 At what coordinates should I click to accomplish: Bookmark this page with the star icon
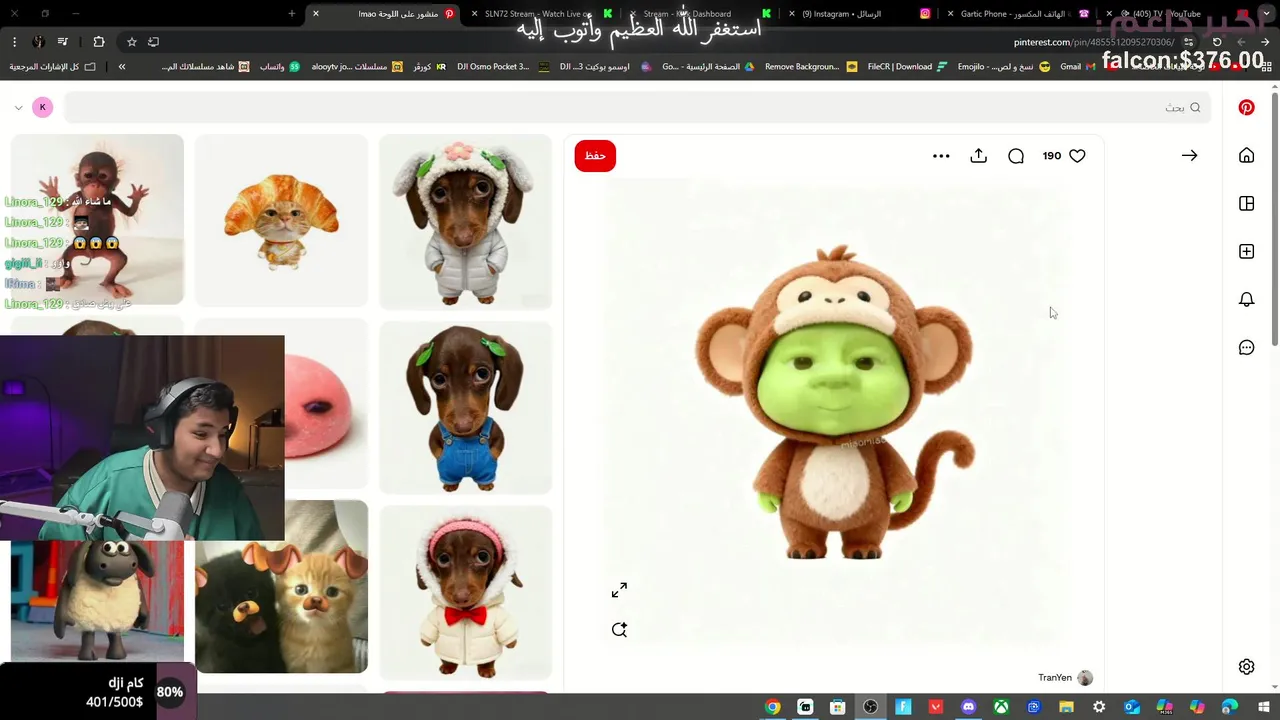(131, 42)
